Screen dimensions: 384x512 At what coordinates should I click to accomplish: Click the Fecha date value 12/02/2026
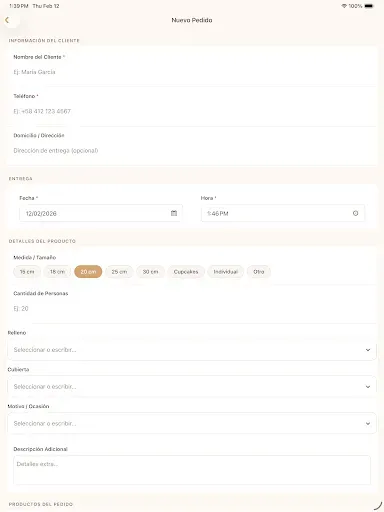(41, 213)
